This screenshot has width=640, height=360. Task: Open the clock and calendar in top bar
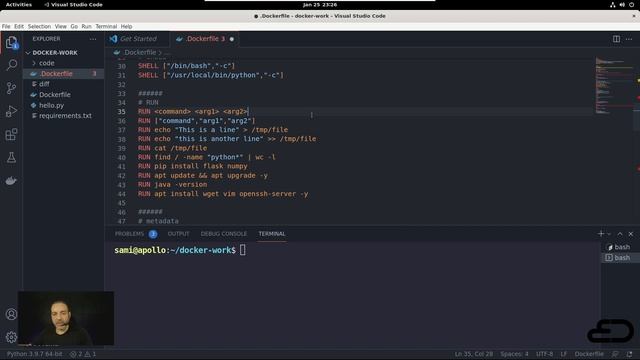coord(320,5)
